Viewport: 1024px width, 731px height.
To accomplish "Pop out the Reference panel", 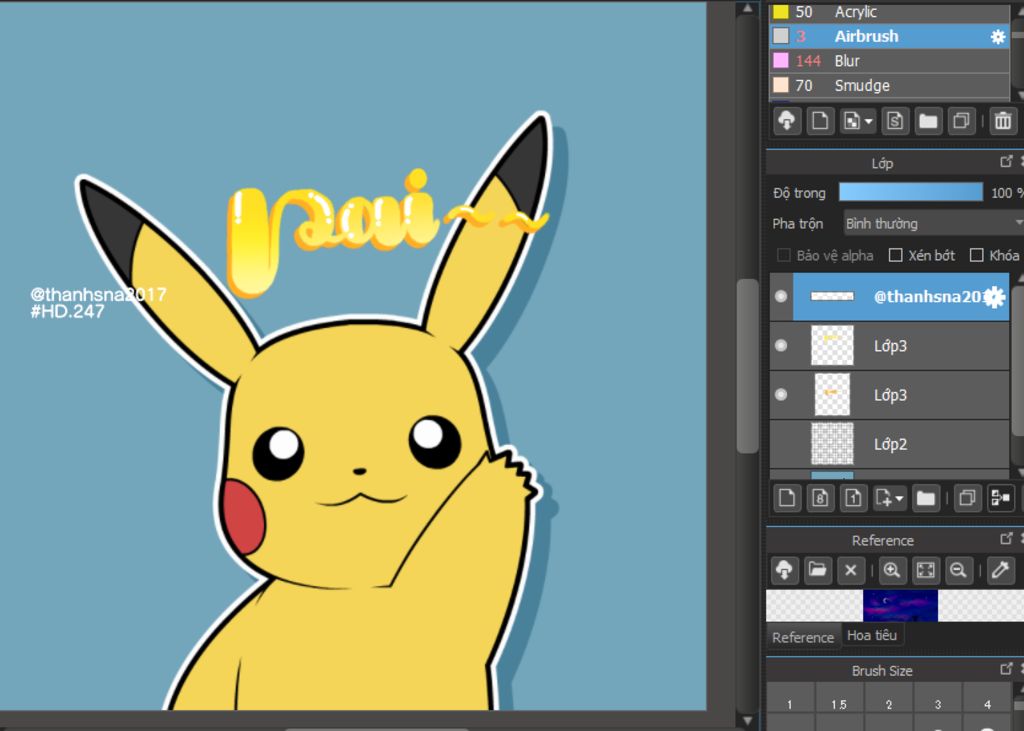I will 1006,538.
